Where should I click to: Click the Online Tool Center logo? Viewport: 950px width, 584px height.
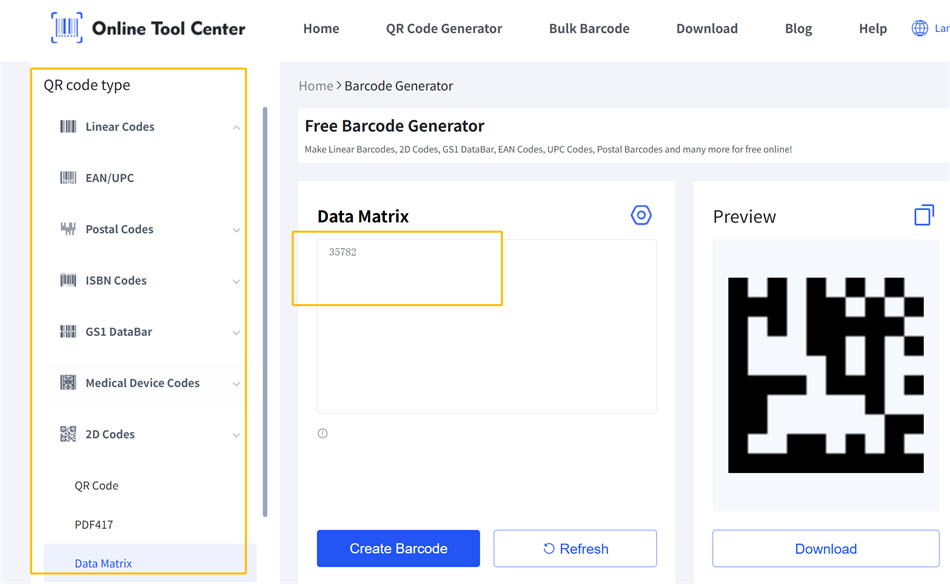(x=148, y=28)
